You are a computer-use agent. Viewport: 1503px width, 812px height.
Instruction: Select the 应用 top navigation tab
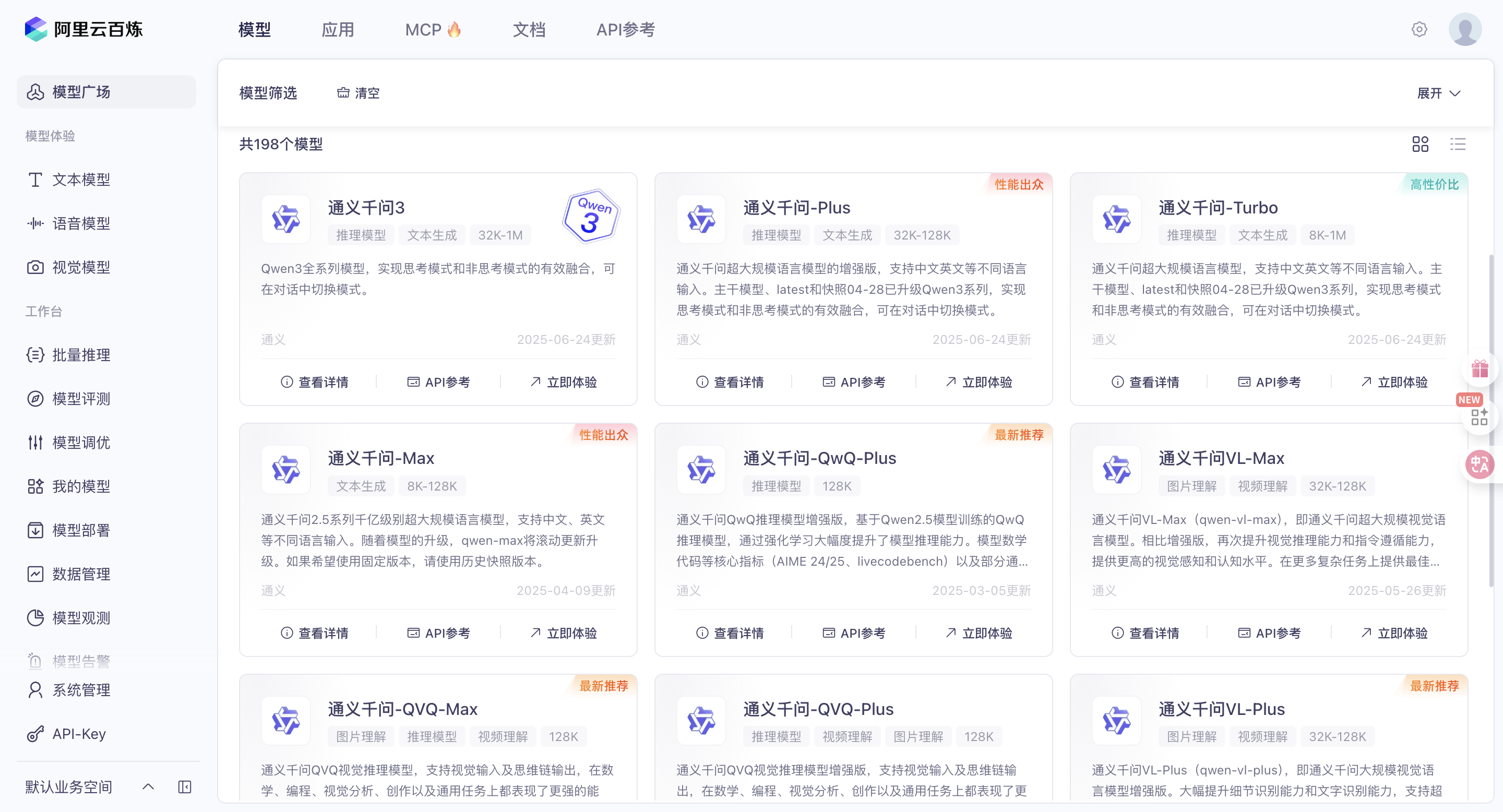[338, 30]
